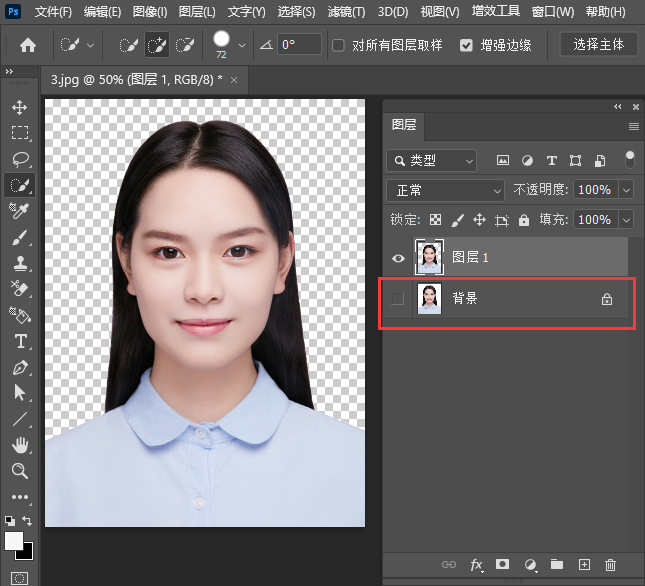Viewport: 645px width, 586px height.
Task: Open the 图像(I) menu
Action: [x=150, y=12]
